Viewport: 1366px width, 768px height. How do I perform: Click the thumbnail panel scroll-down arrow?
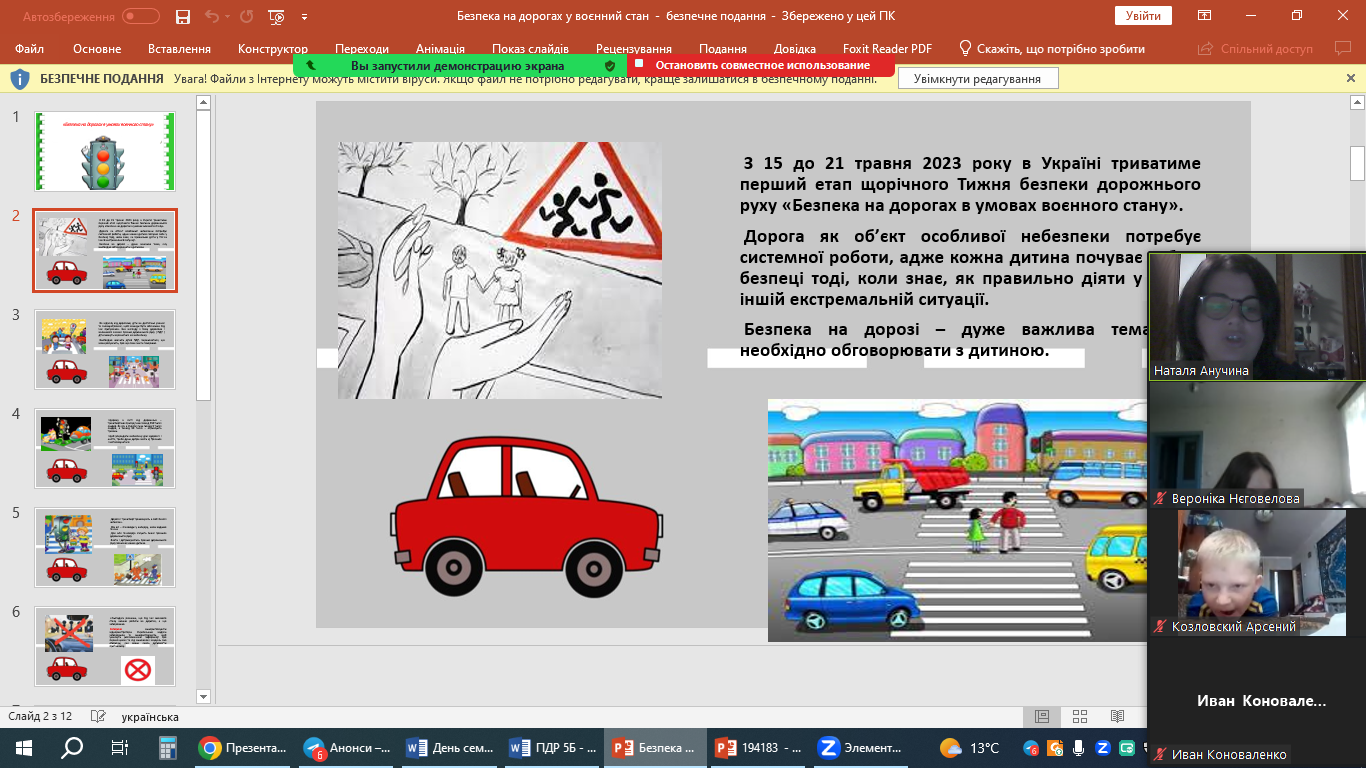tap(203, 696)
